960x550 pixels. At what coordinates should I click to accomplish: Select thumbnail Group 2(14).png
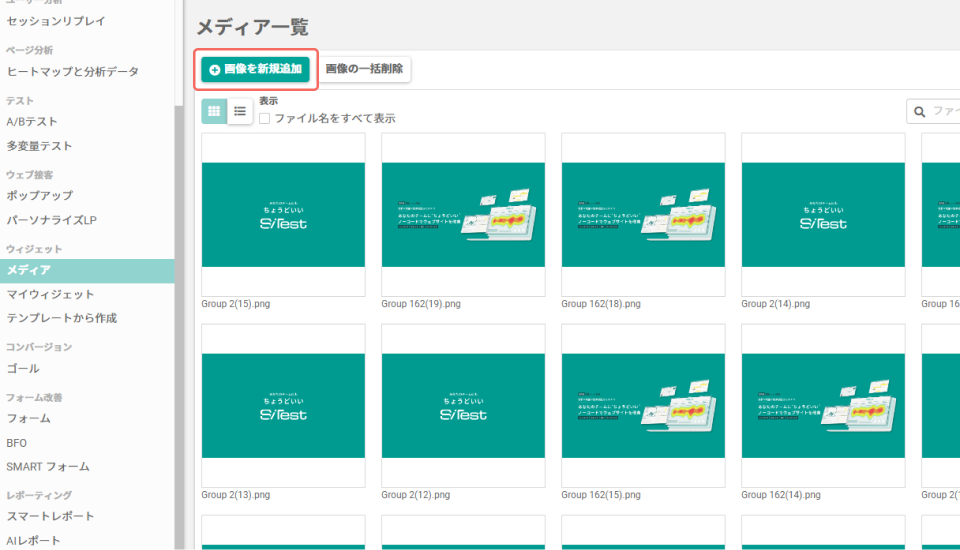(x=823, y=214)
